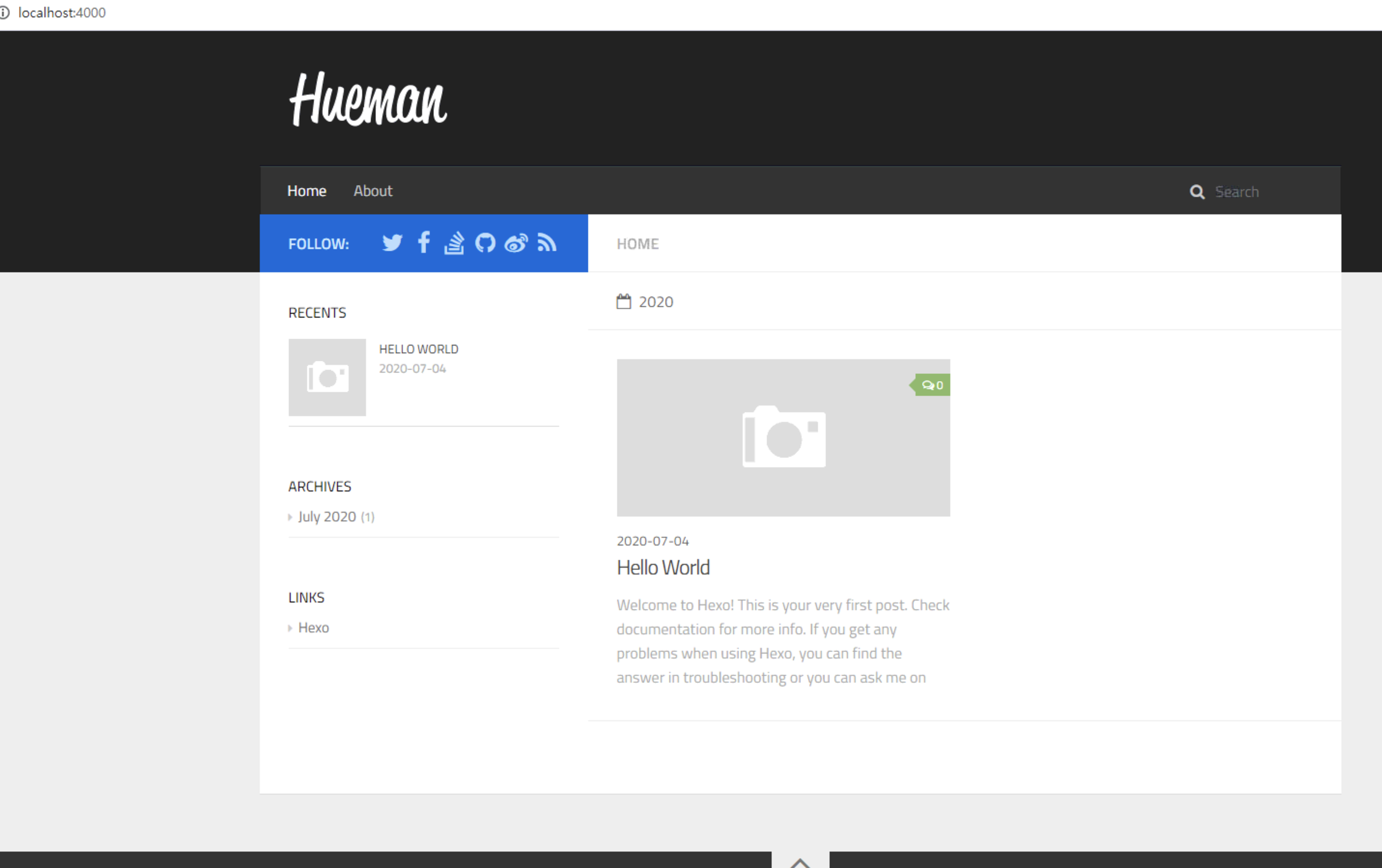Image resolution: width=1382 pixels, height=868 pixels.
Task: Click the Weibo social icon
Action: tap(516, 243)
